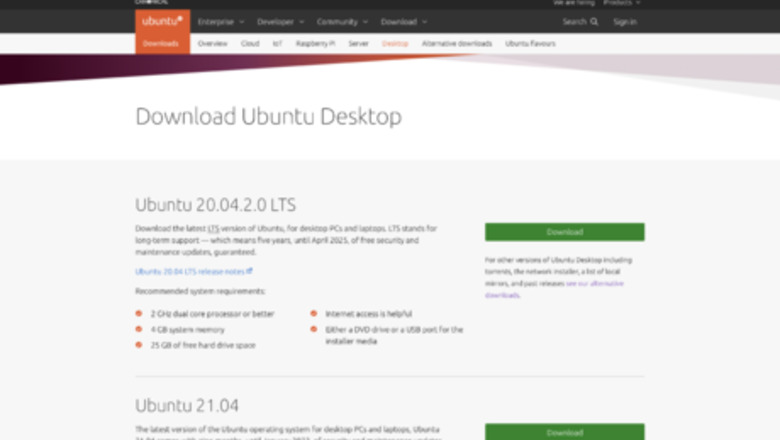Download Ubuntu 21.04
This screenshot has width=780, height=440.
coord(565,432)
